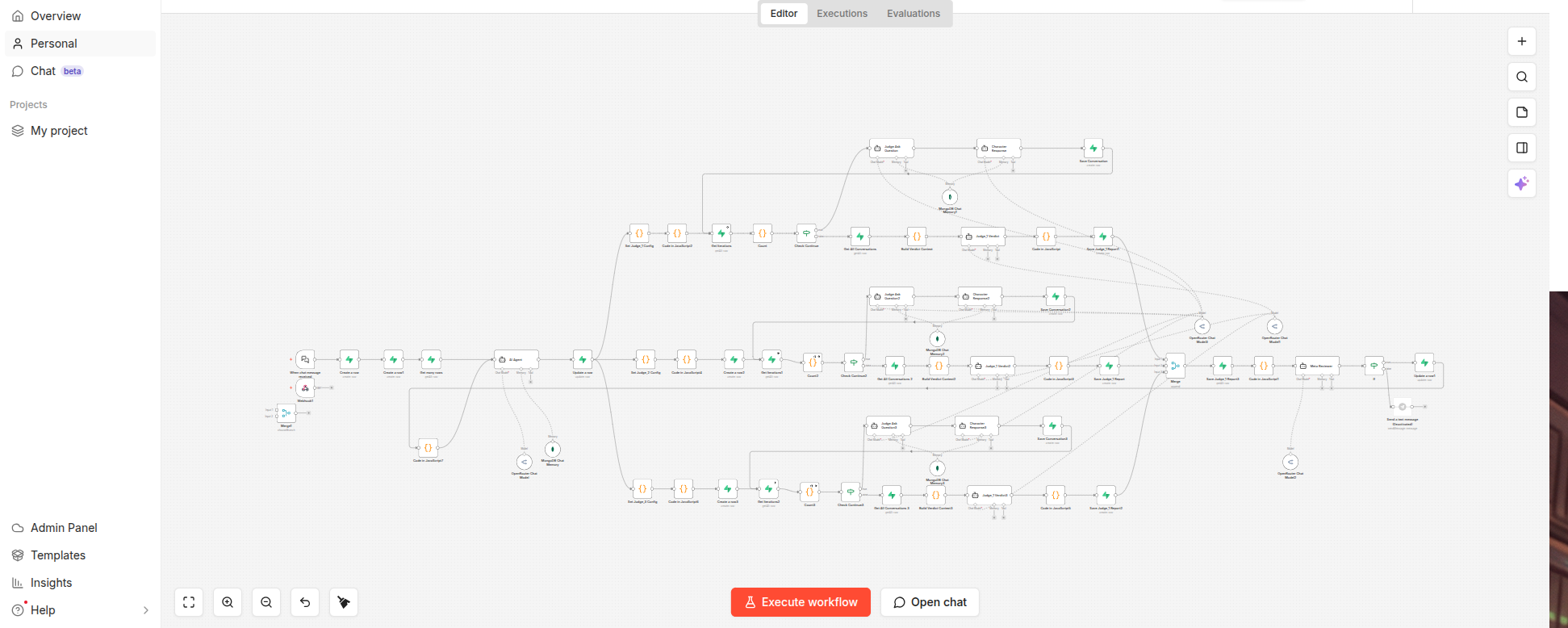The width and height of the screenshot is (1568, 628).
Task: Select the Set Judge_1 Config node
Action: [639, 233]
